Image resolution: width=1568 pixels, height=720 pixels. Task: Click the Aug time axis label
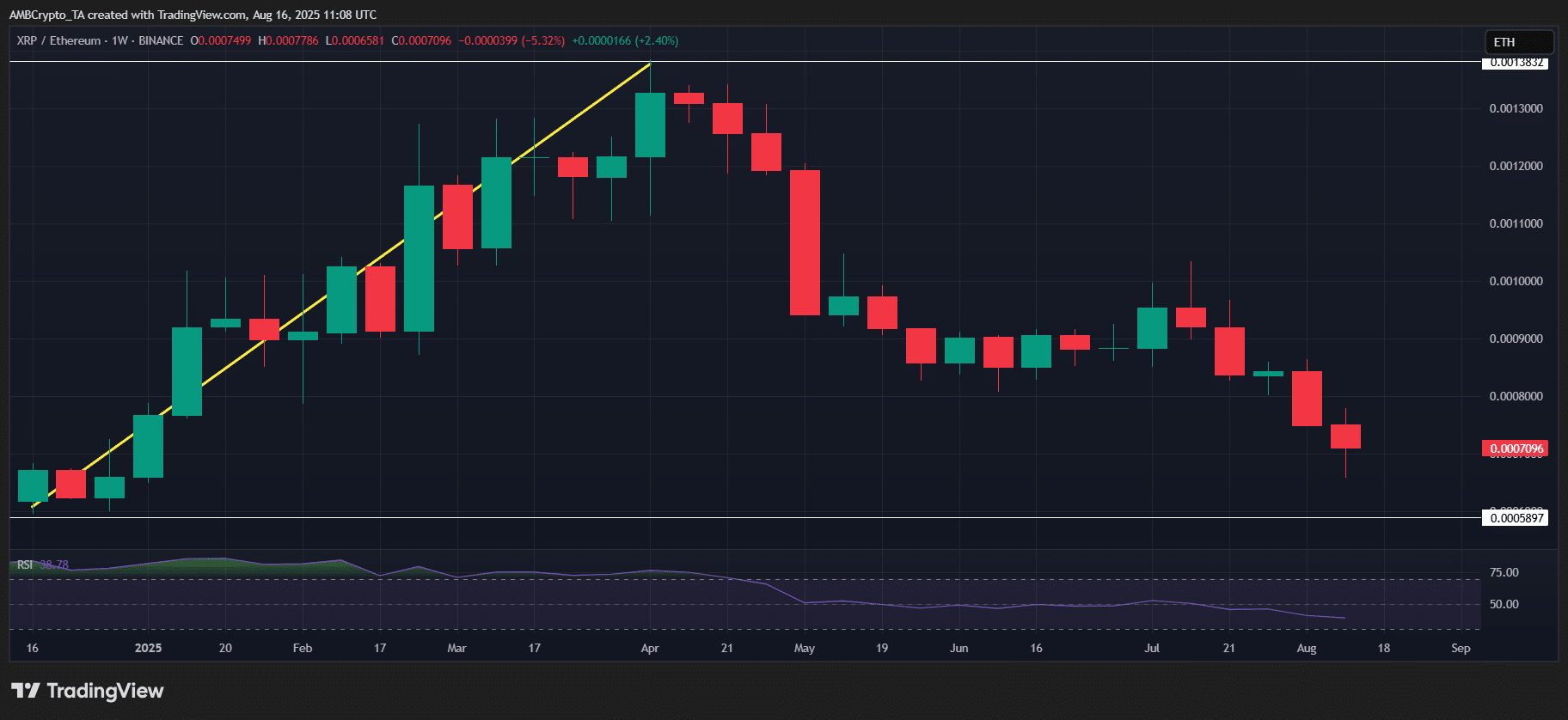coord(1307,648)
